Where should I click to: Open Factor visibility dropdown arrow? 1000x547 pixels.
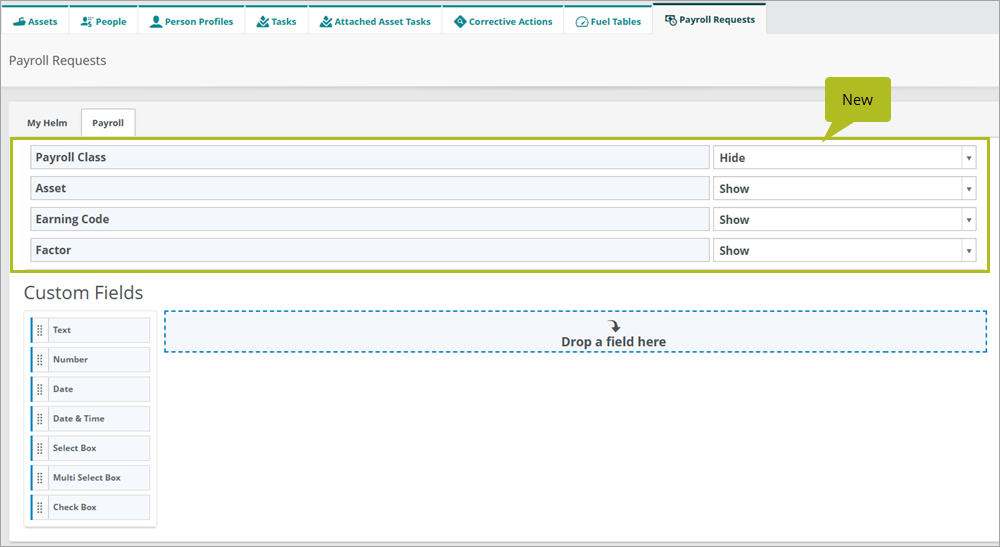coord(968,251)
